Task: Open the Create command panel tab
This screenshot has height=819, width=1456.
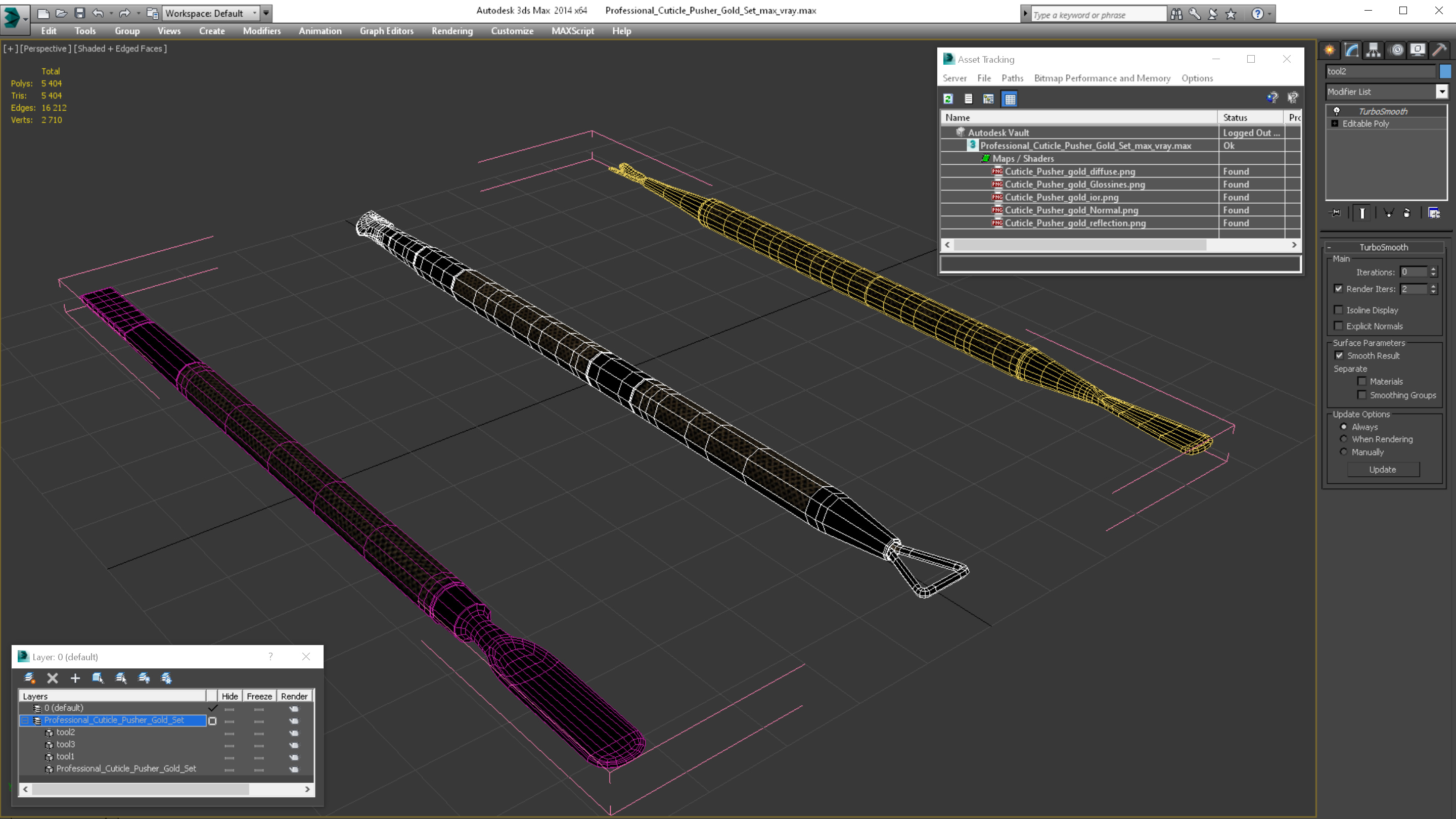Action: point(1330,51)
